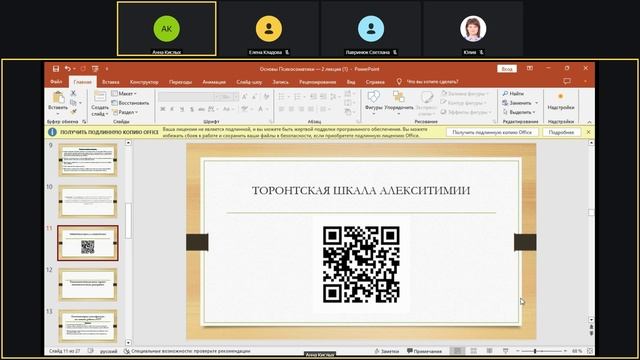Select Елена Кладова participant tile
Viewport: 640px width, 360px height.
click(269, 29)
